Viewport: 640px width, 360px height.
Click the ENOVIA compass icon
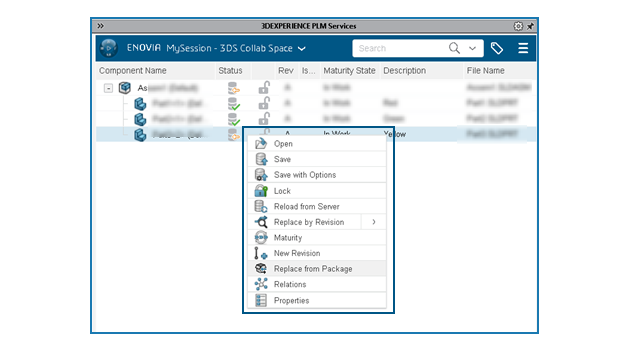pyautogui.click(x=109, y=48)
